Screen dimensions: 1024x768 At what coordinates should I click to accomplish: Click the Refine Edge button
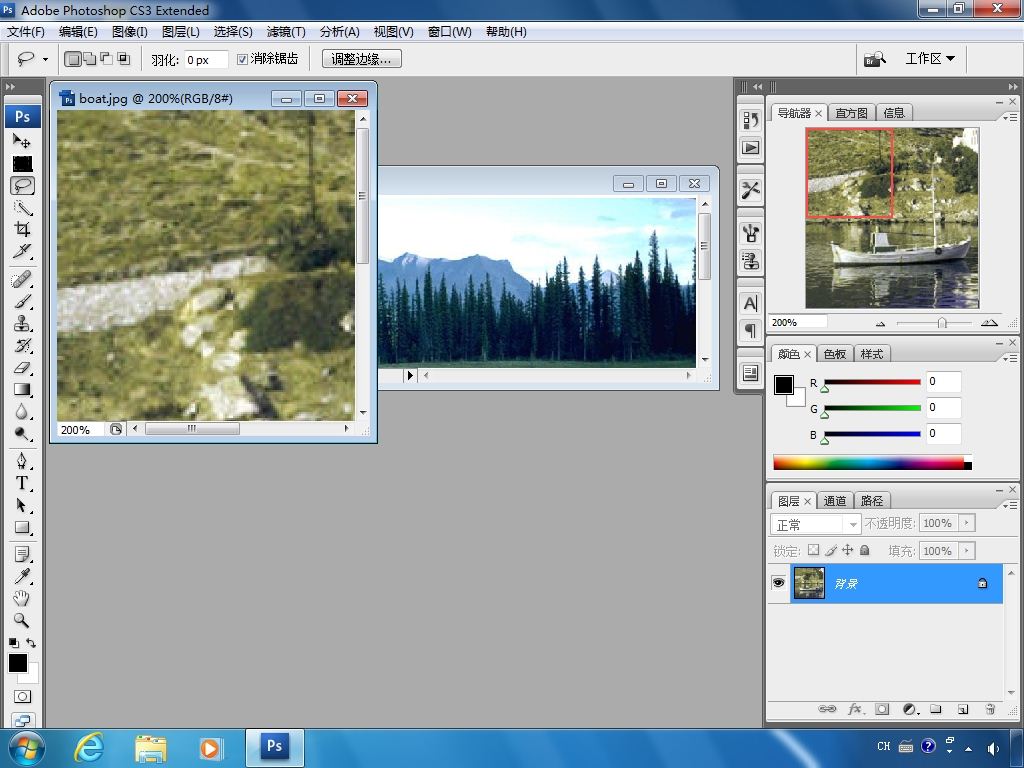point(362,59)
